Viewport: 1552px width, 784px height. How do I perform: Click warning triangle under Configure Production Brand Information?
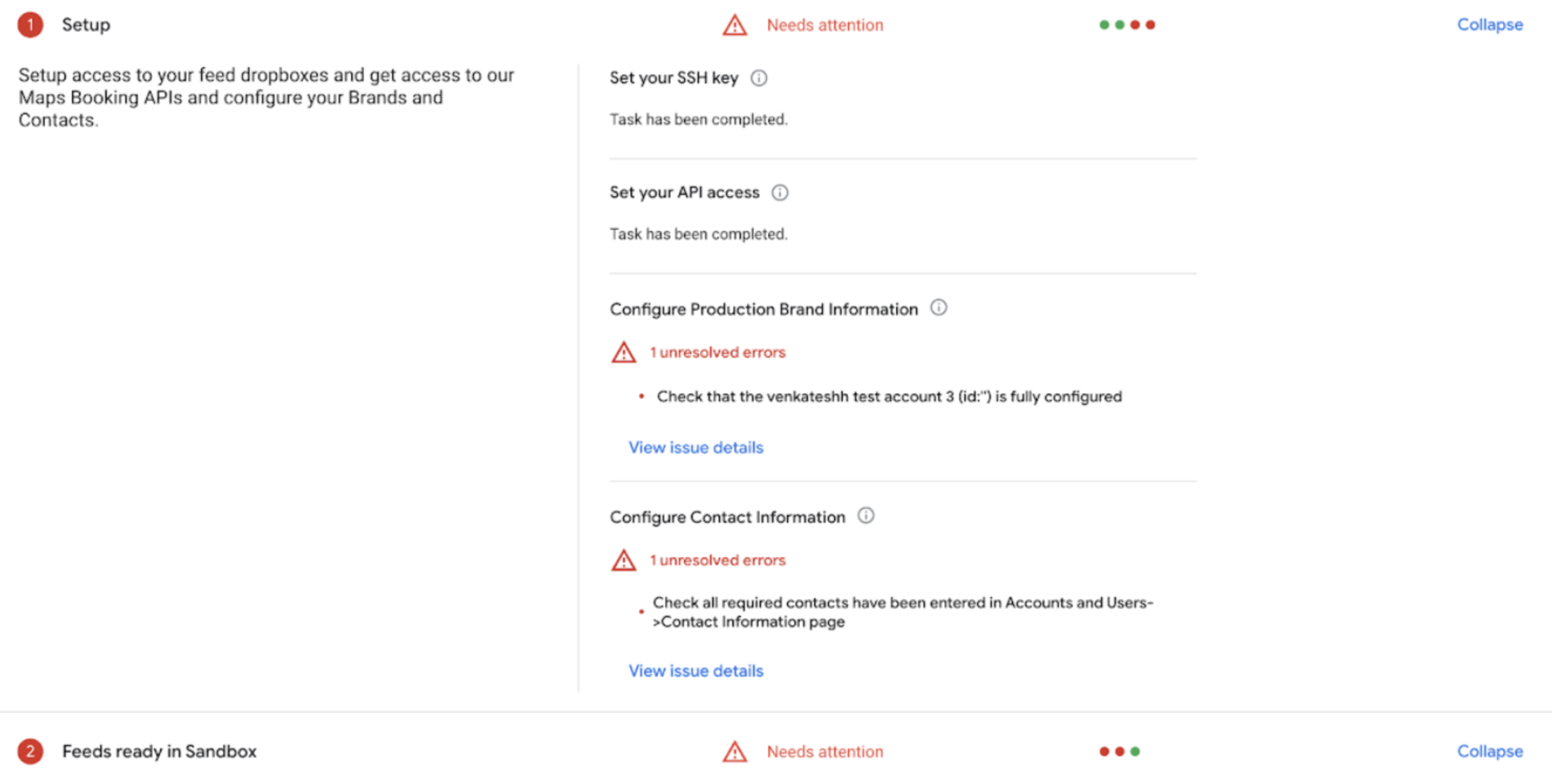pyautogui.click(x=624, y=352)
